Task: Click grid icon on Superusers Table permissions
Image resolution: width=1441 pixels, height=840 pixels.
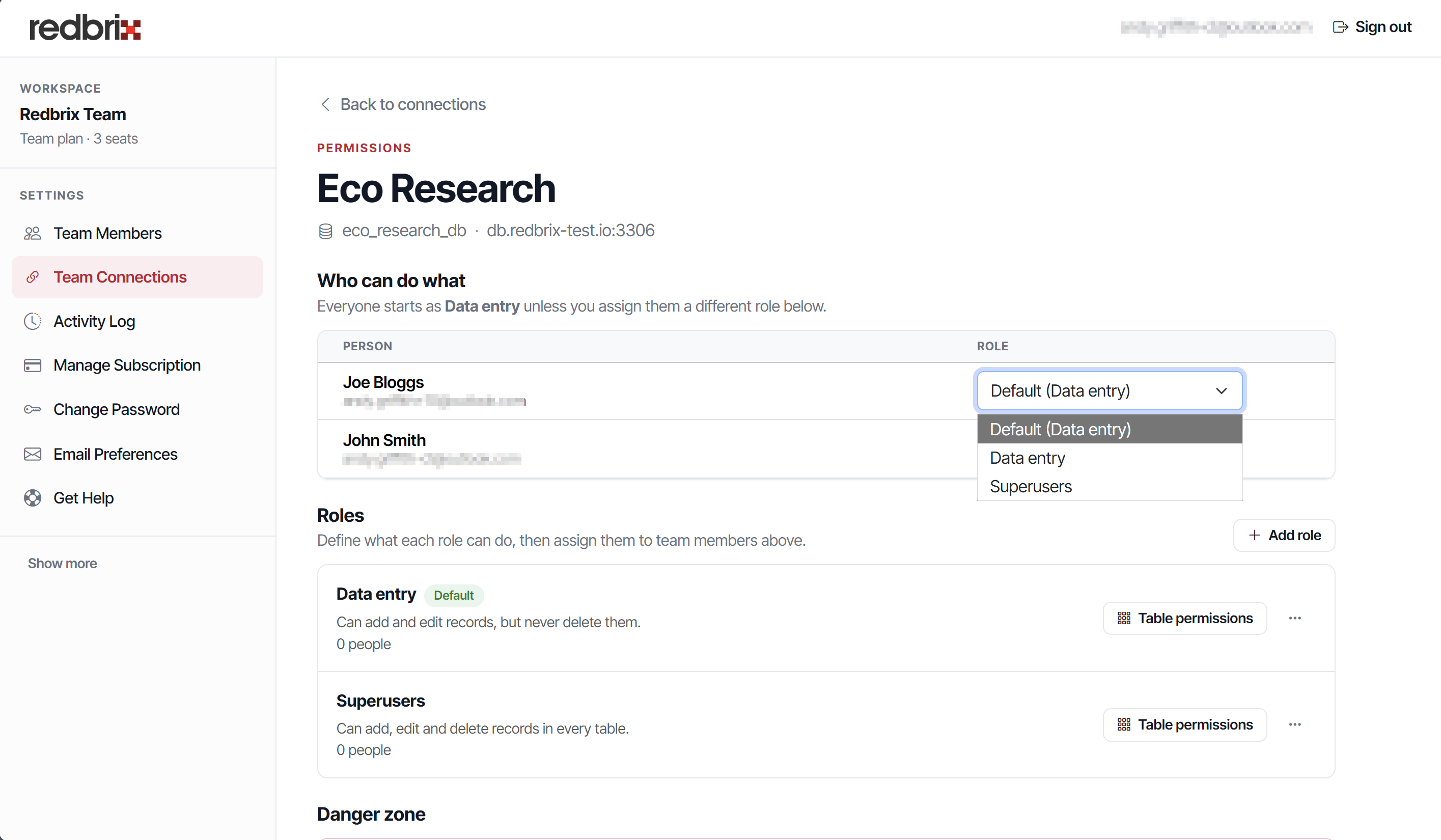Action: 1124,724
